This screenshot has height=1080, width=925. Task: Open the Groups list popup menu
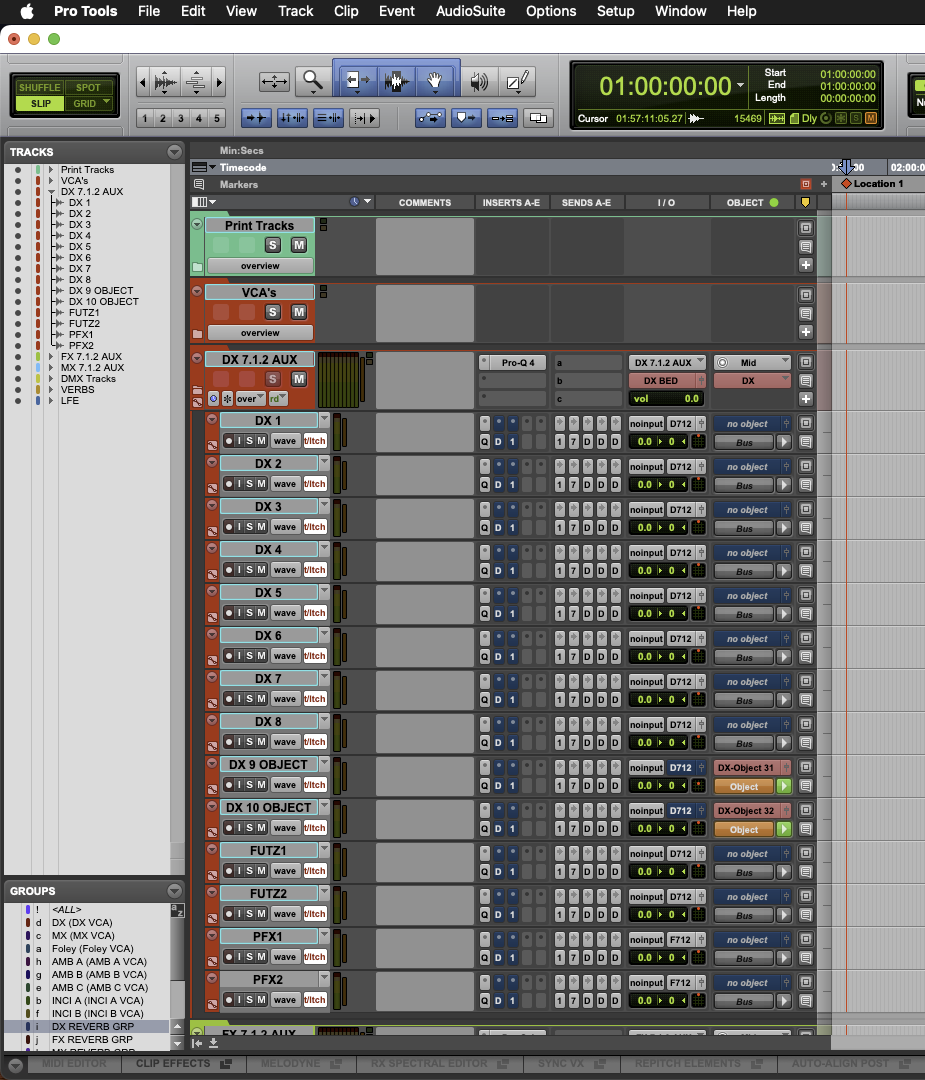[174, 891]
